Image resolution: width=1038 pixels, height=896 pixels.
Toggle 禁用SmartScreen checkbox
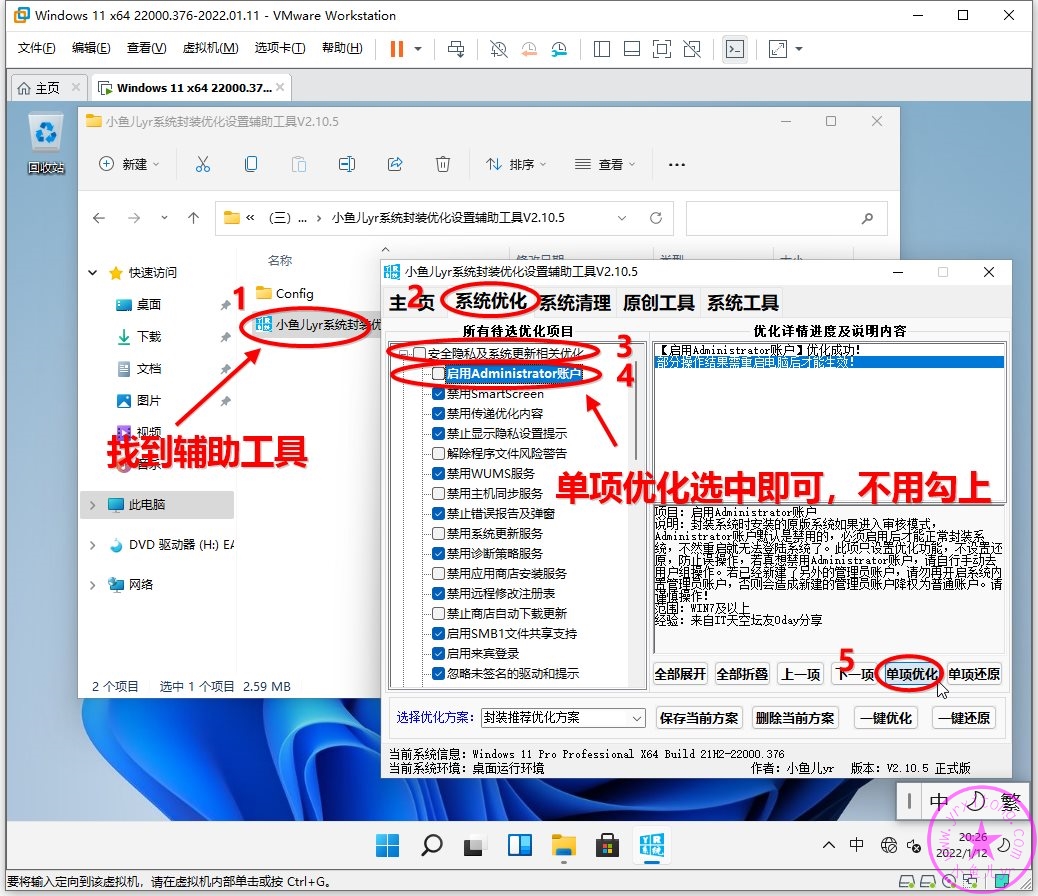point(438,393)
